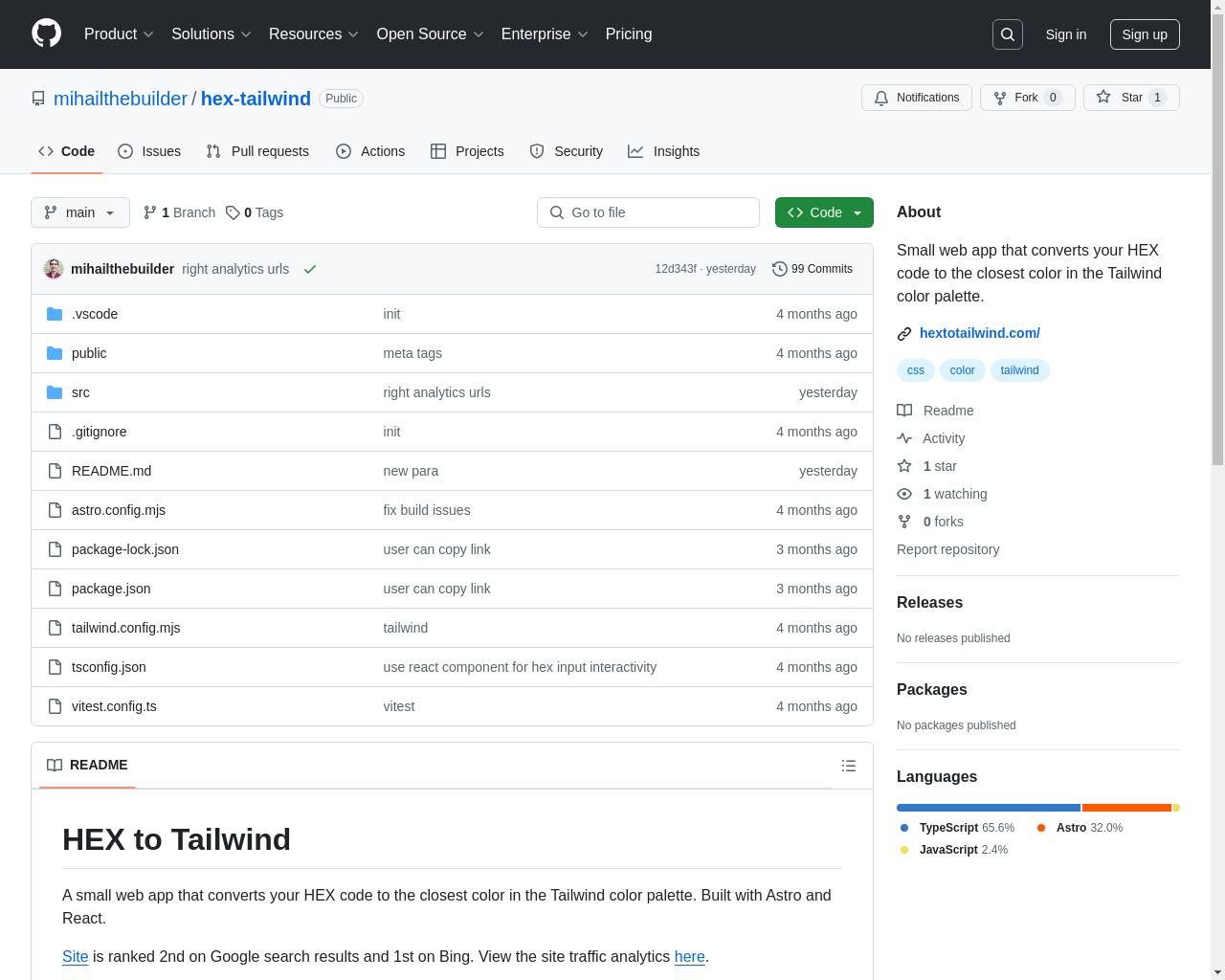1225x980 pixels.
Task: Click the TypeScript segment of the languages bar
Action: tap(989, 808)
